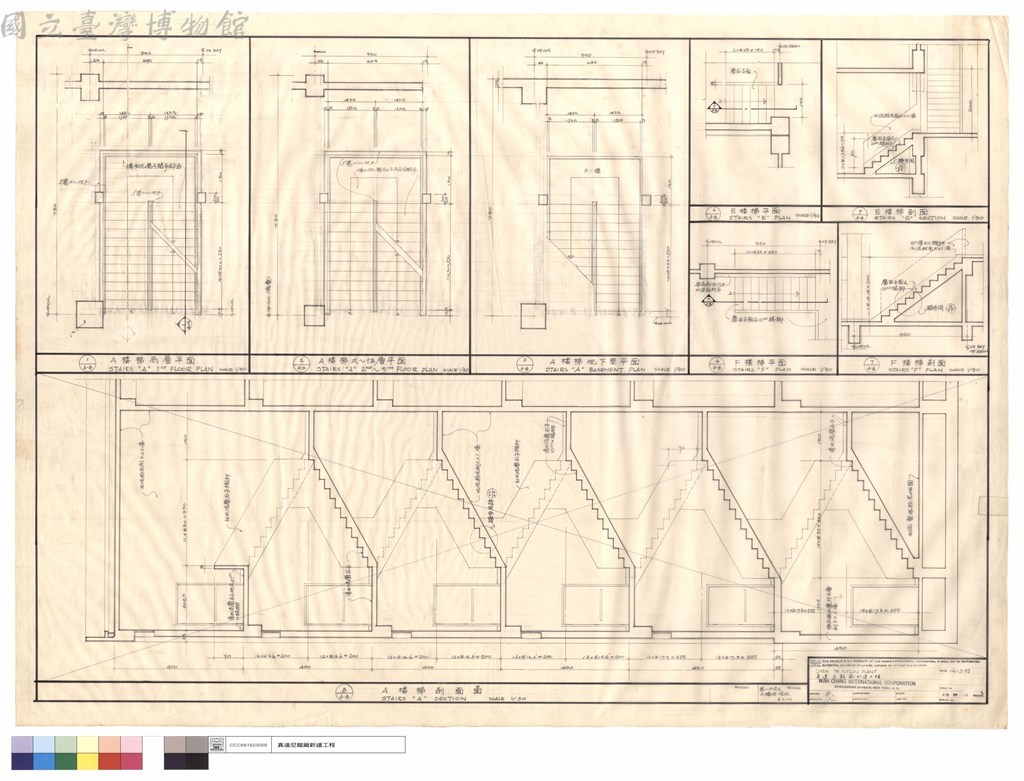
Task: Click the 國立臺灣博物館 watermark
Action: pos(124,25)
